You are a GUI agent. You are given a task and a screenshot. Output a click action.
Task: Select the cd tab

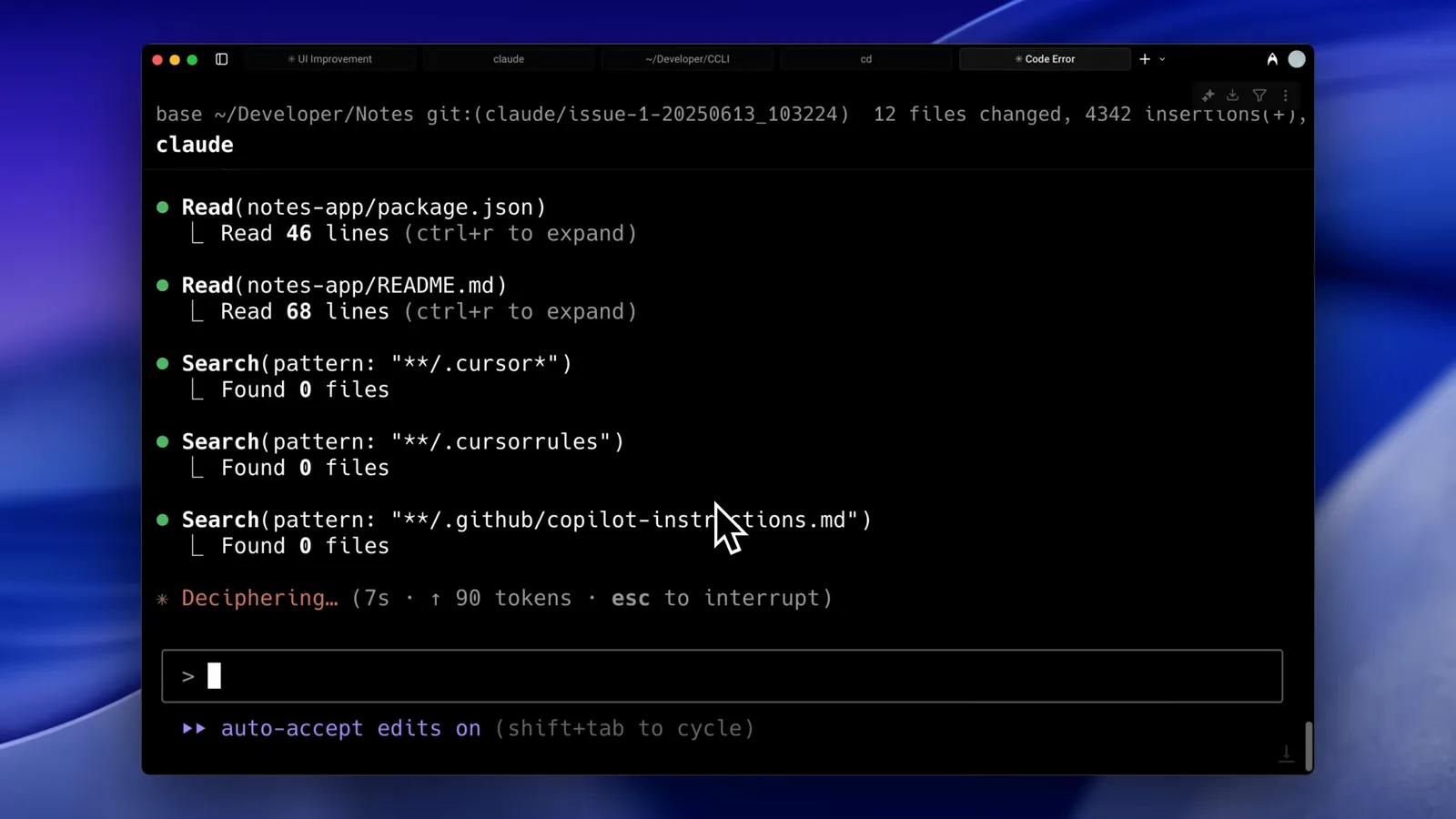[865, 59]
